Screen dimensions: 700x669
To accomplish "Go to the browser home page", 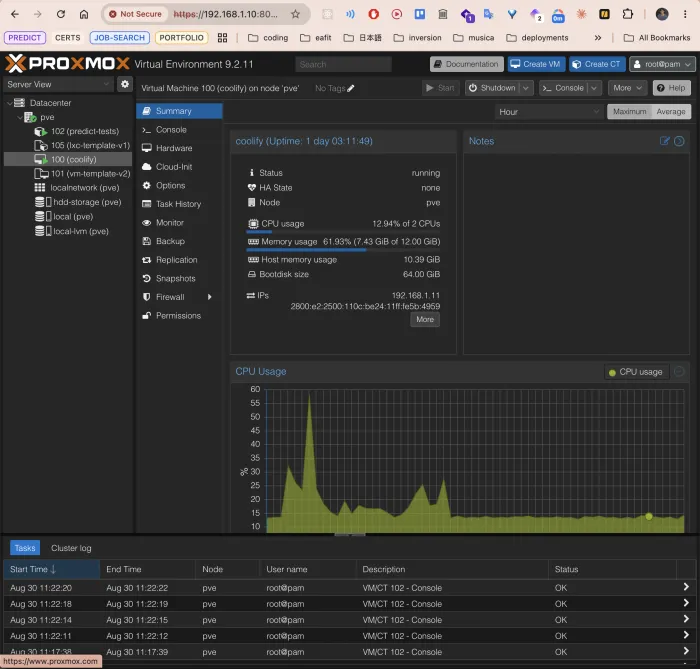I will pyautogui.click(x=84, y=14).
